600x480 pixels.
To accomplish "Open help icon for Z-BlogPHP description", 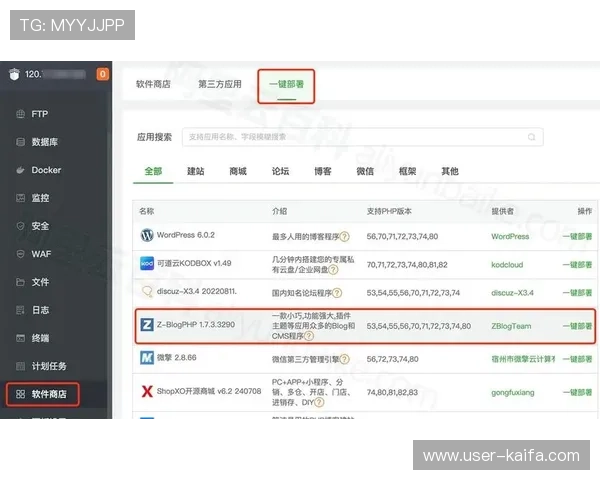I will pos(309,336).
